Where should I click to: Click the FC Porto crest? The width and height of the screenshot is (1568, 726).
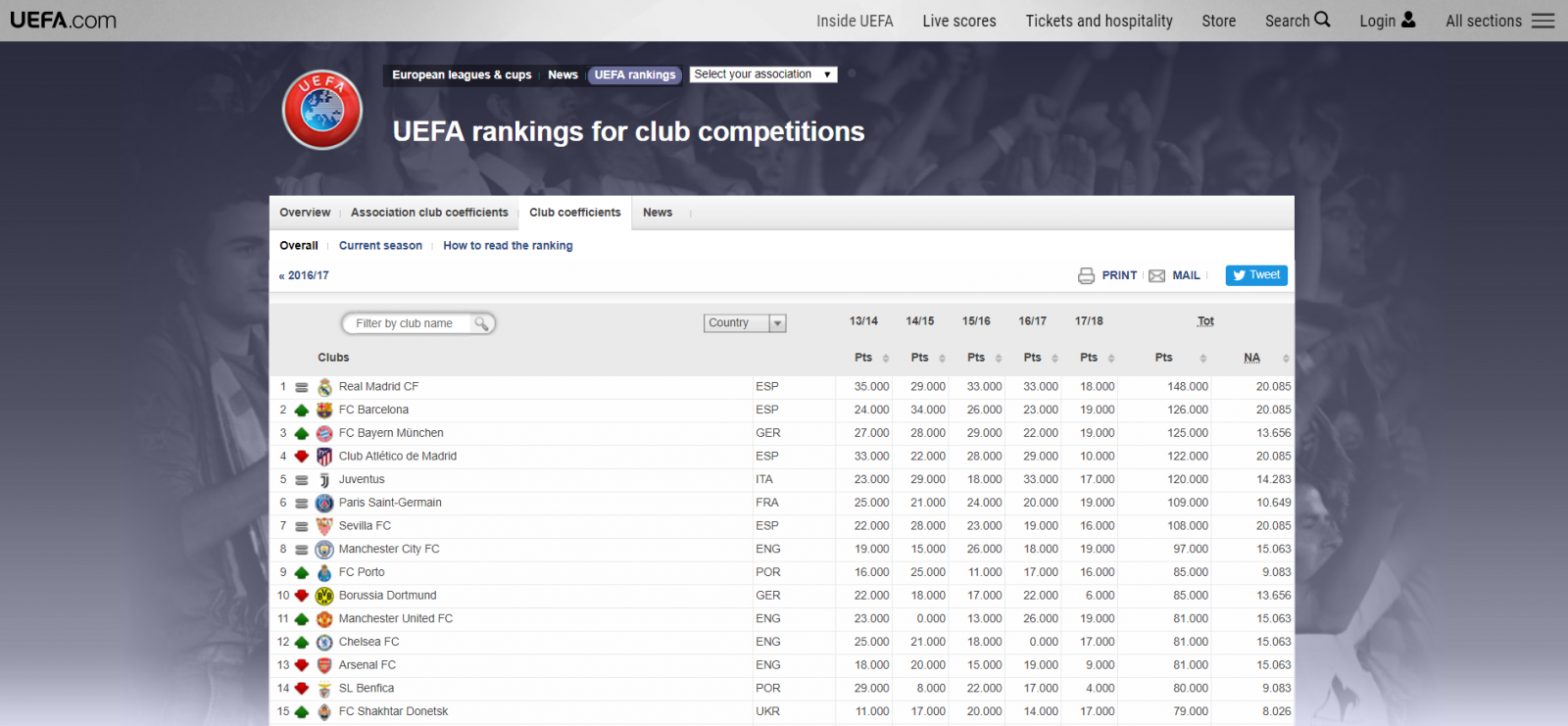(x=324, y=572)
